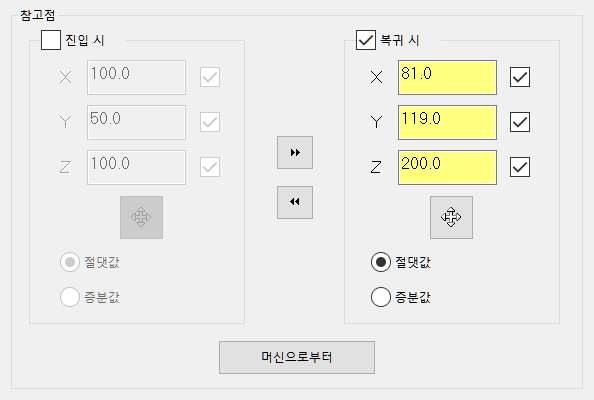Copy values right with the double right arrow
The height and width of the screenshot is (400, 594).
[x=295, y=153]
